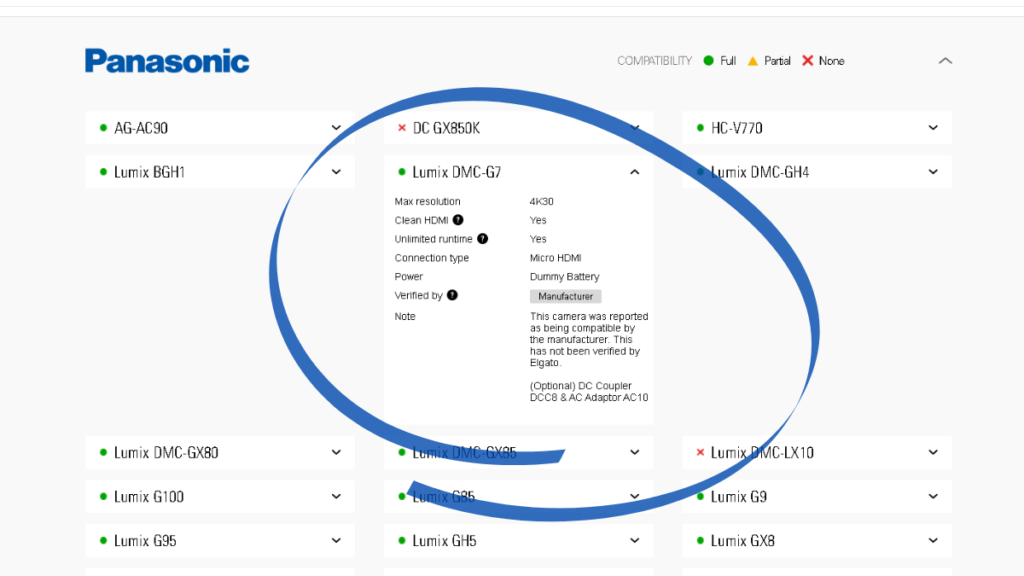1024x576 pixels.
Task: Click the Max resolution label
Action: point(428,201)
